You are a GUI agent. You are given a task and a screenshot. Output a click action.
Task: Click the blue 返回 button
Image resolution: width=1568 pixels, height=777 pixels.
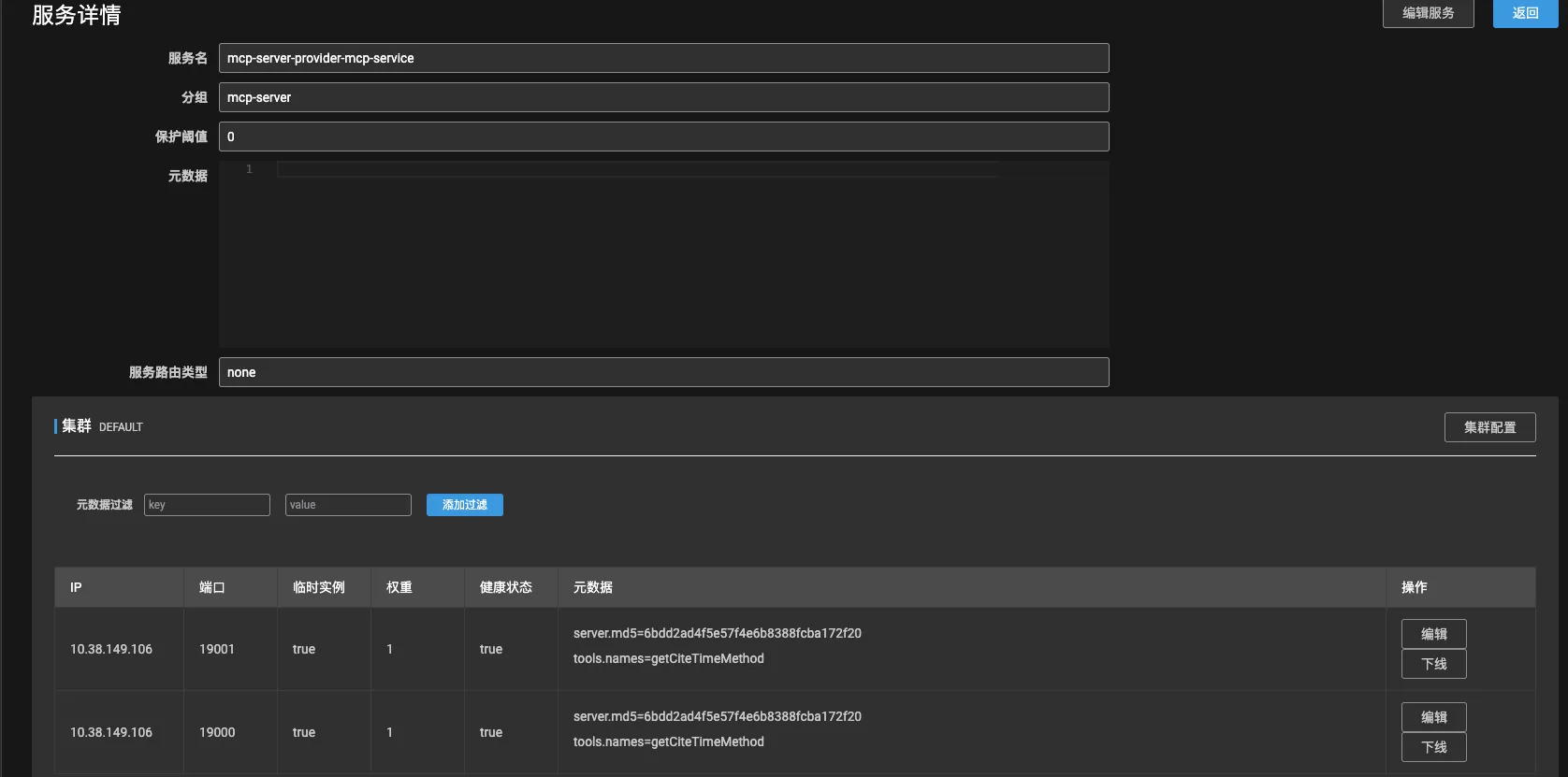1525,13
